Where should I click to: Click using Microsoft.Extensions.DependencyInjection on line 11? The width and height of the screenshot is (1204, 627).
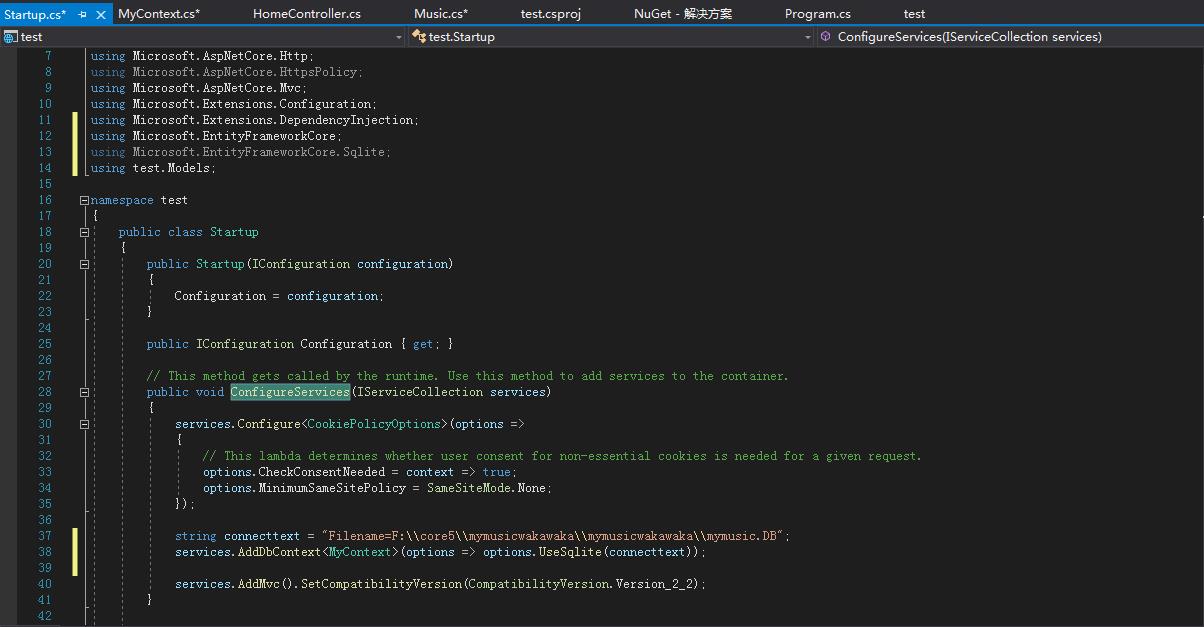coord(255,120)
